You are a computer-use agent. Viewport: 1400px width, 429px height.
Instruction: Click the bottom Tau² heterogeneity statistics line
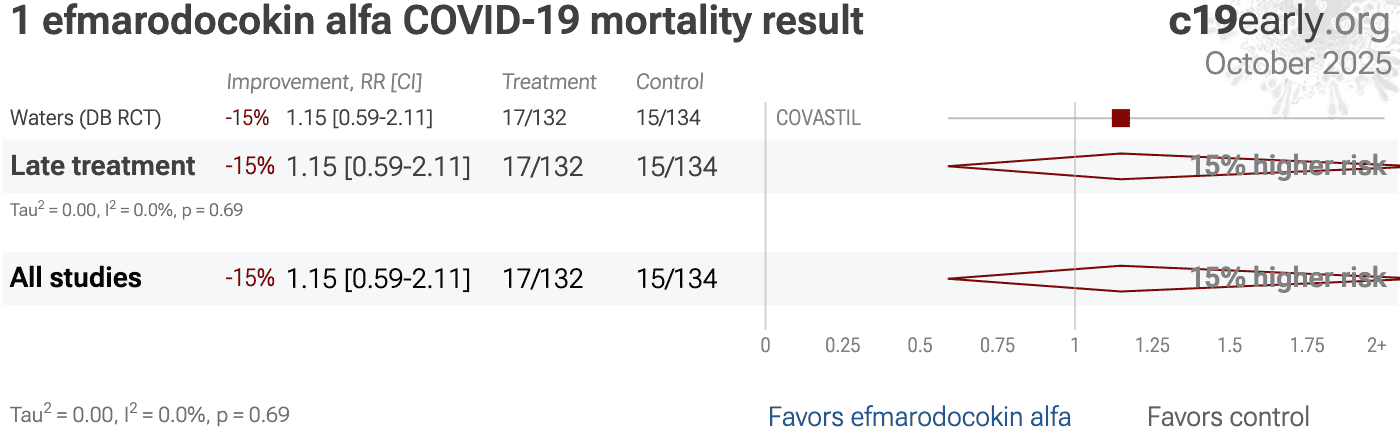(150, 414)
